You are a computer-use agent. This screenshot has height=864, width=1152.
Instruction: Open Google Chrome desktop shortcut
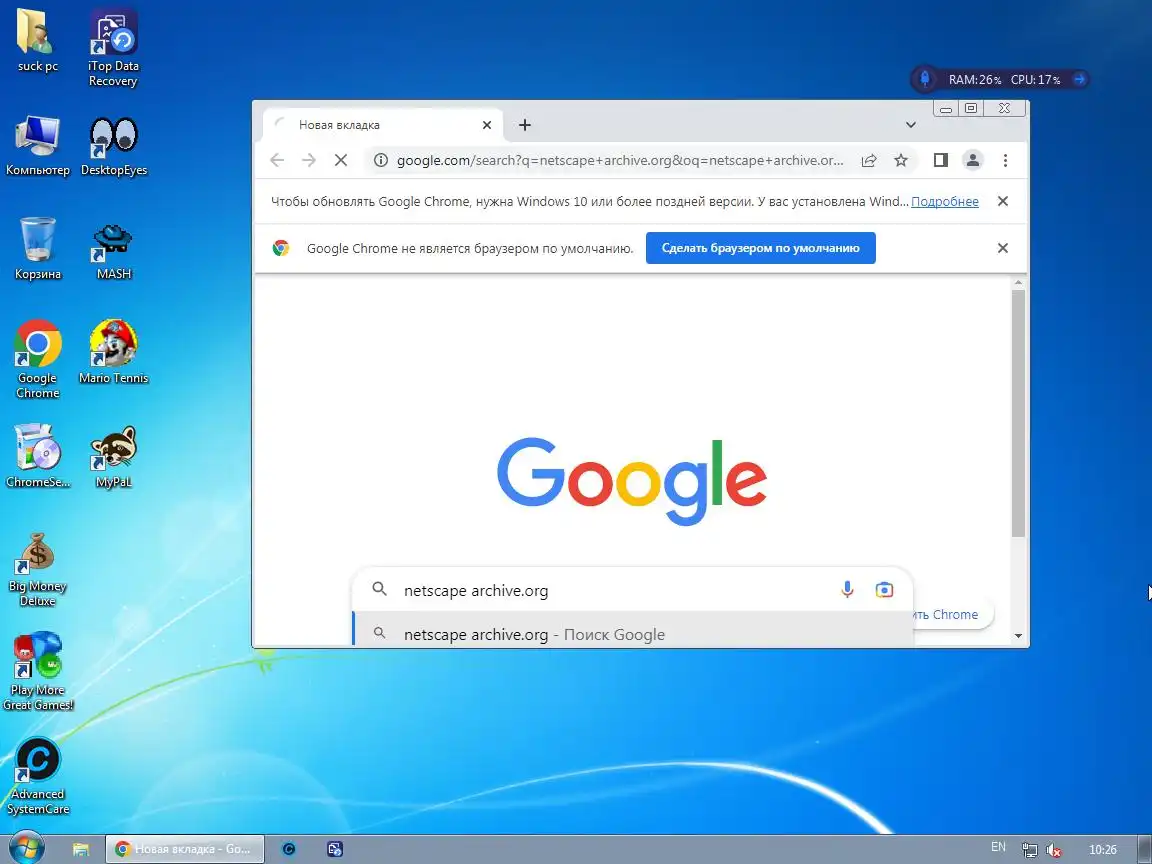tap(37, 359)
